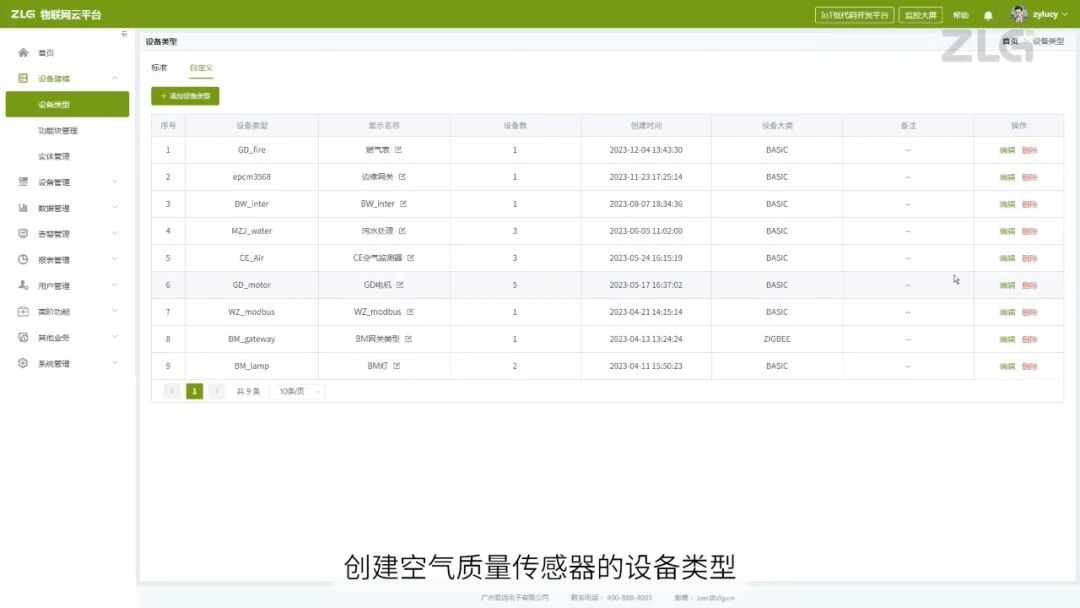
Task: Edit the display name of GD_fire
Action: (398, 149)
